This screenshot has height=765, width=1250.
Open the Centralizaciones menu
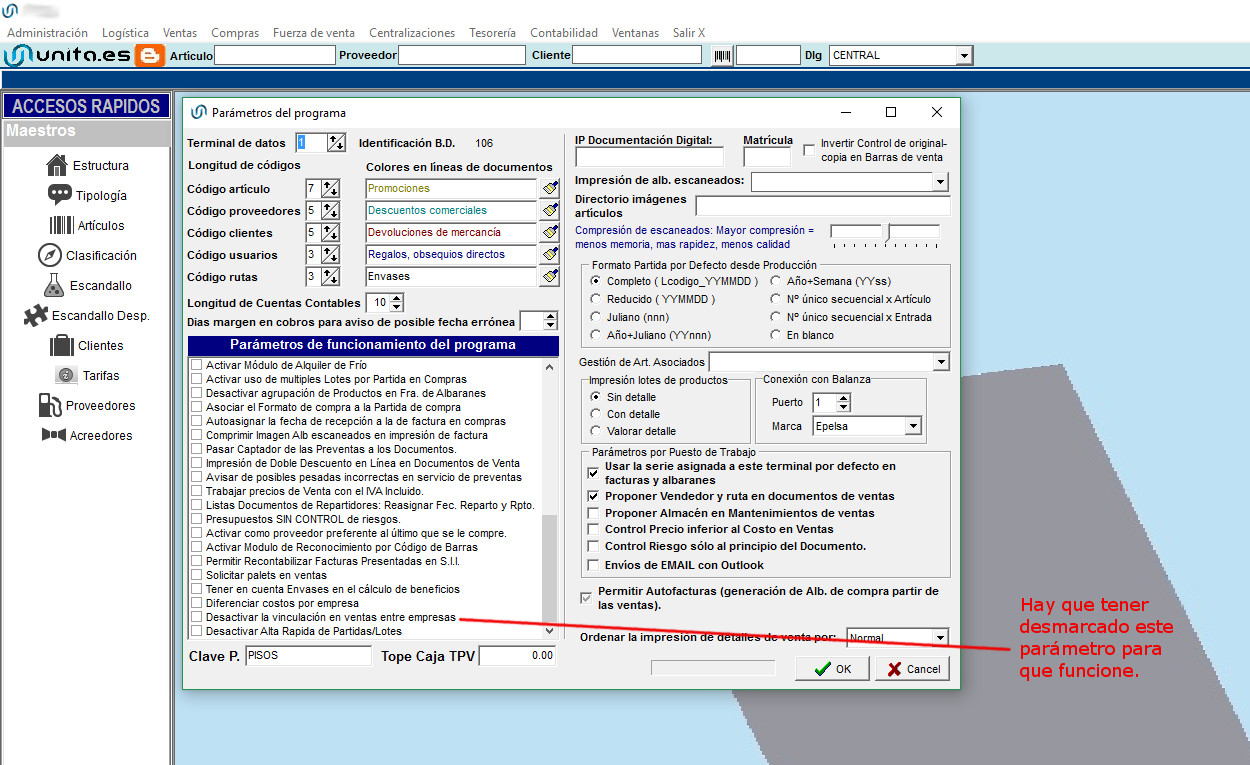(x=412, y=33)
